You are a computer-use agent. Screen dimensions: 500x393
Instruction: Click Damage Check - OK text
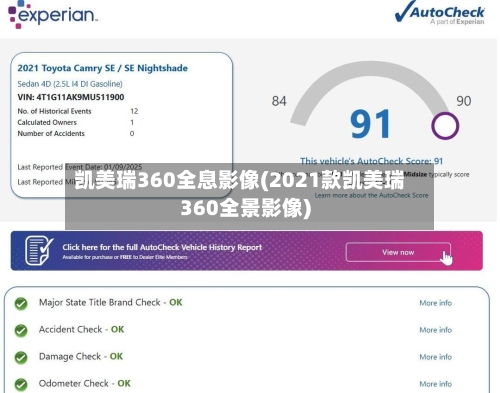[x=81, y=356]
